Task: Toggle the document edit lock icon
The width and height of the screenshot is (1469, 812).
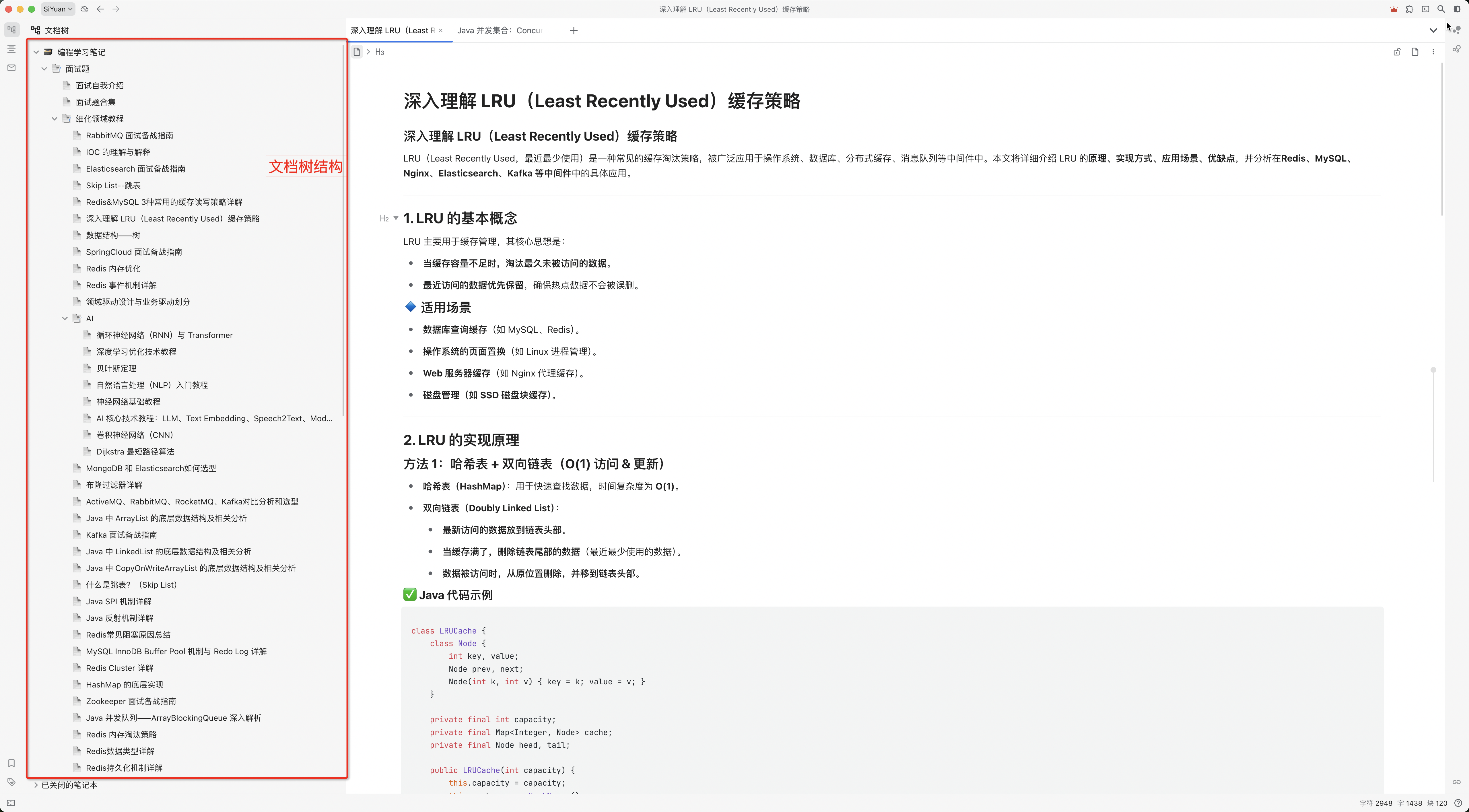Action: [x=1397, y=52]
